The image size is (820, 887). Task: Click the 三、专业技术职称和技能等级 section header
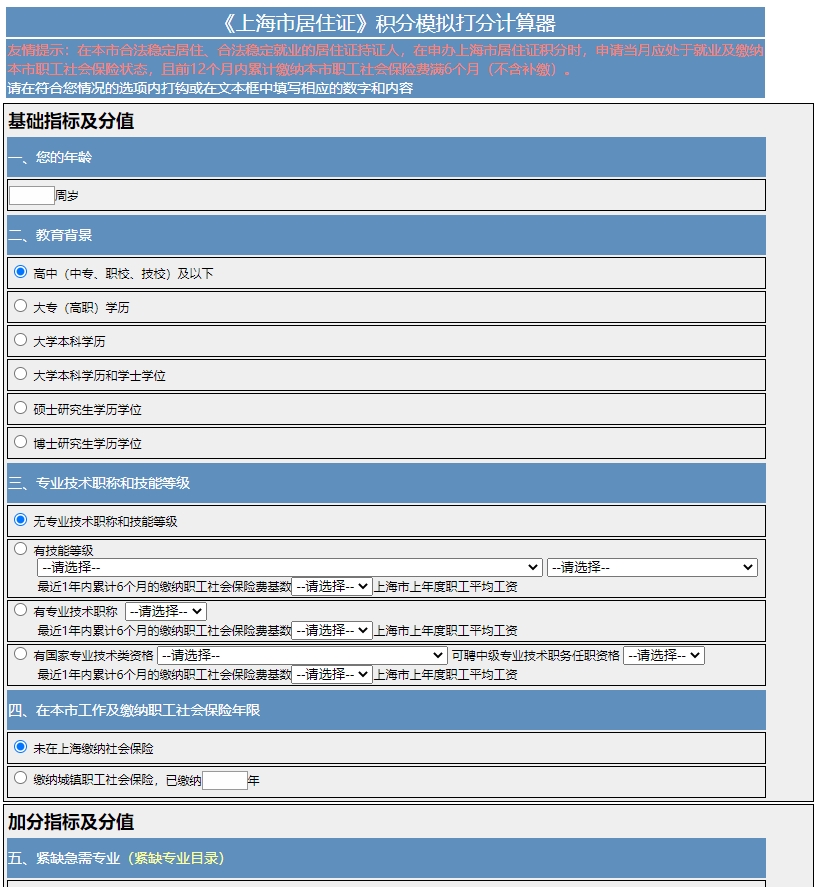click(386, 483)
